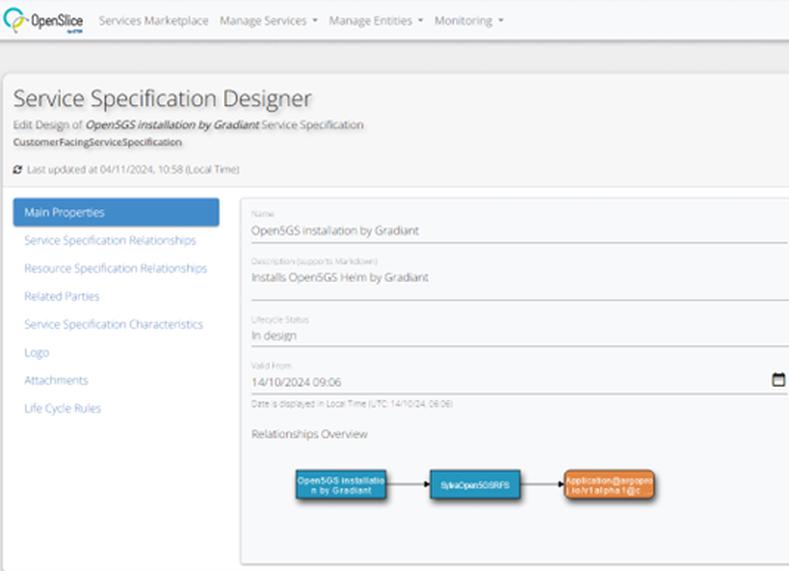Open Service Specification Characteristics section

[113, 324]
